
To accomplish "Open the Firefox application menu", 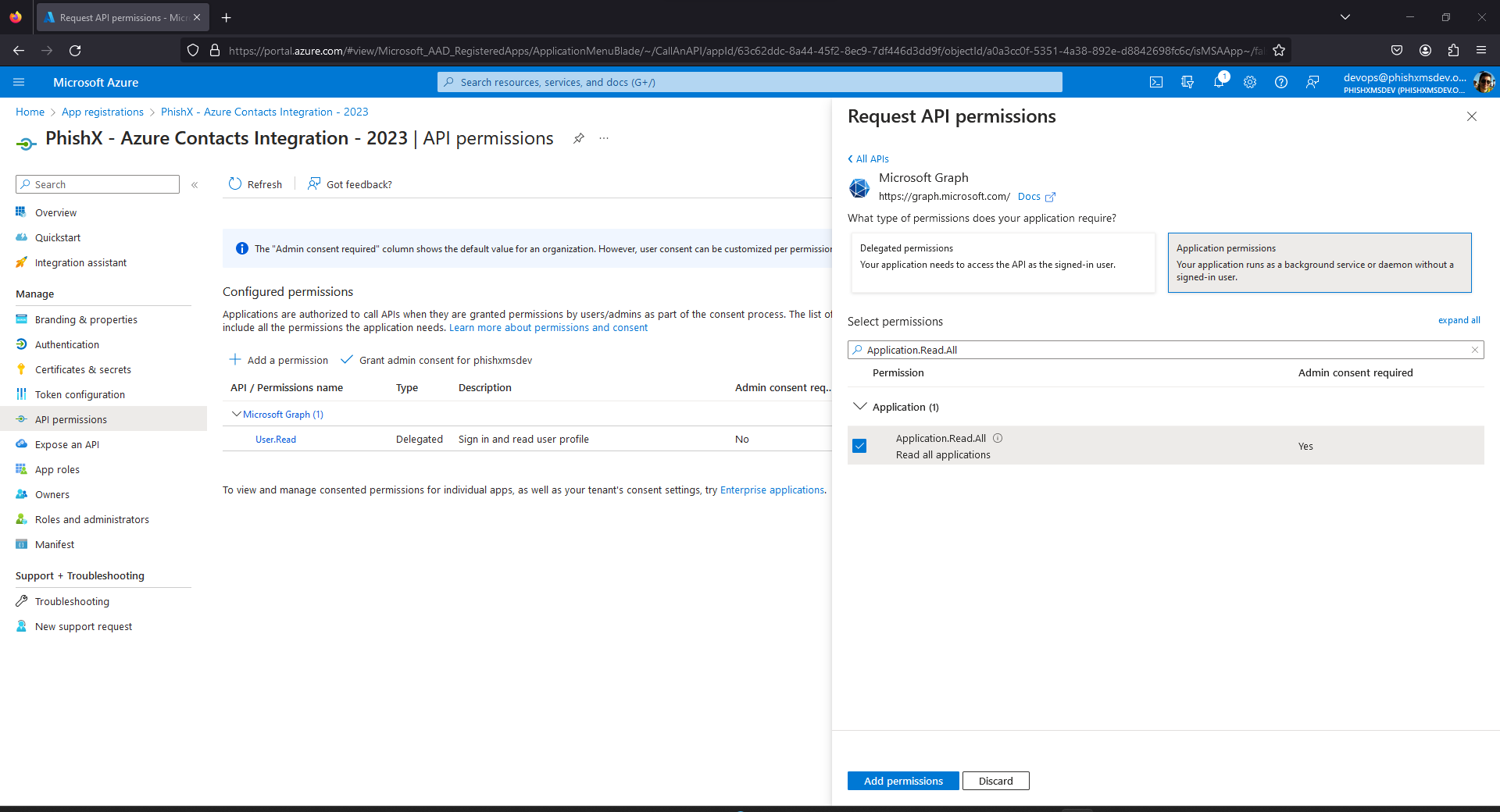I will click(1481, 51).
